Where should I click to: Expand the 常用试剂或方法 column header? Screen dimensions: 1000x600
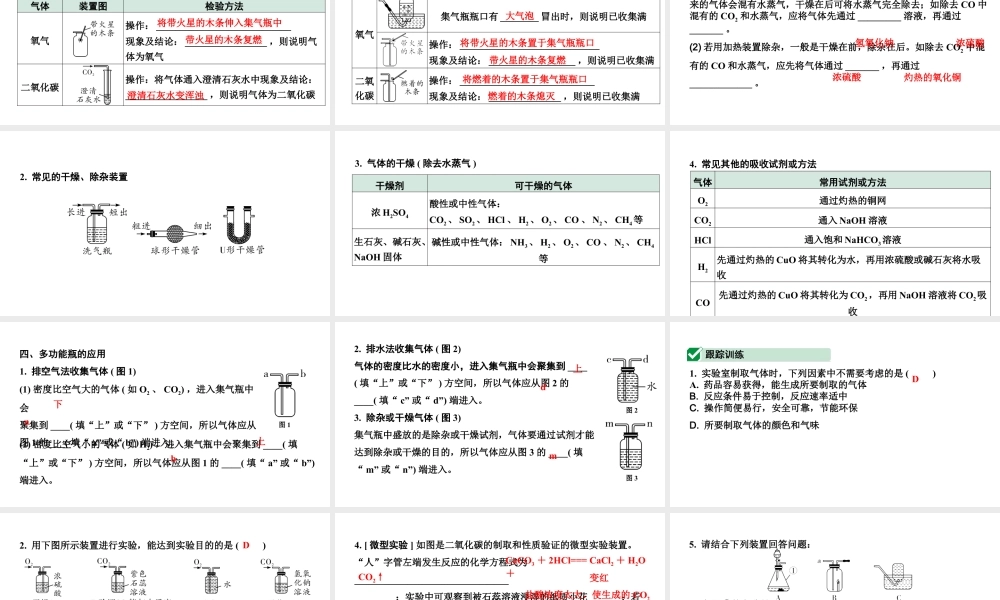click(855, 182)
